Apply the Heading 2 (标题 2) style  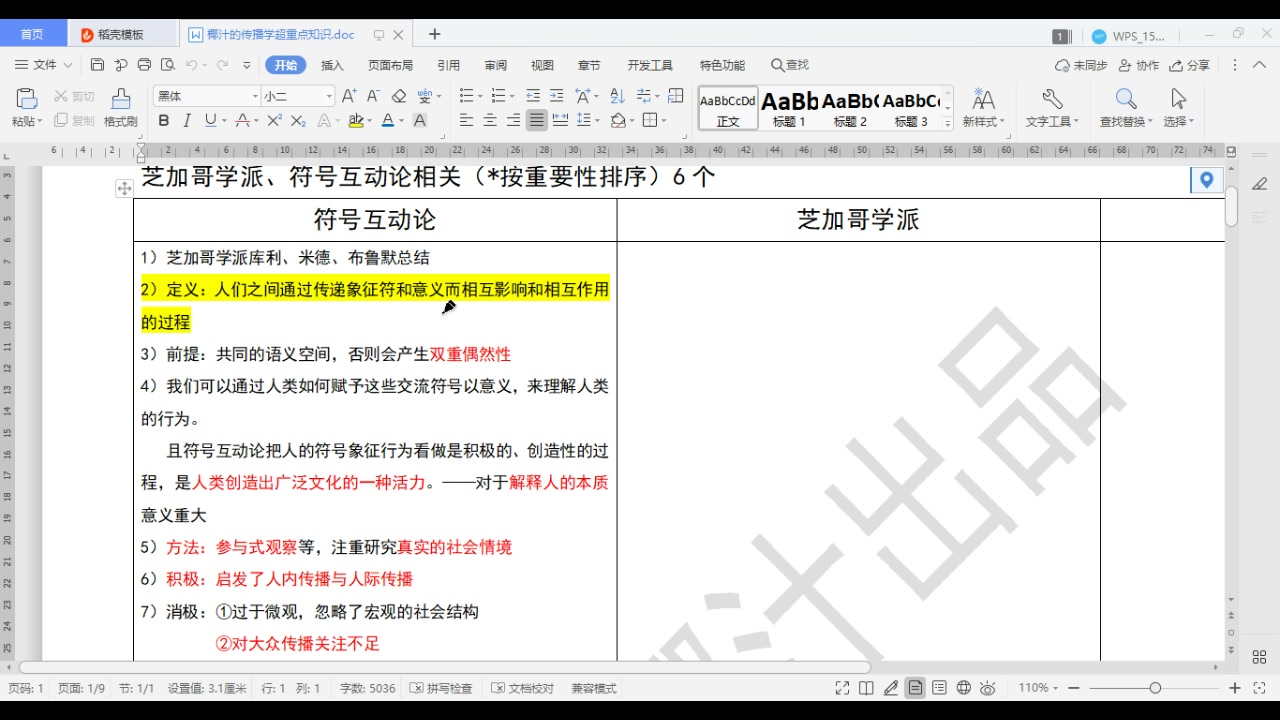coord(850,108)
